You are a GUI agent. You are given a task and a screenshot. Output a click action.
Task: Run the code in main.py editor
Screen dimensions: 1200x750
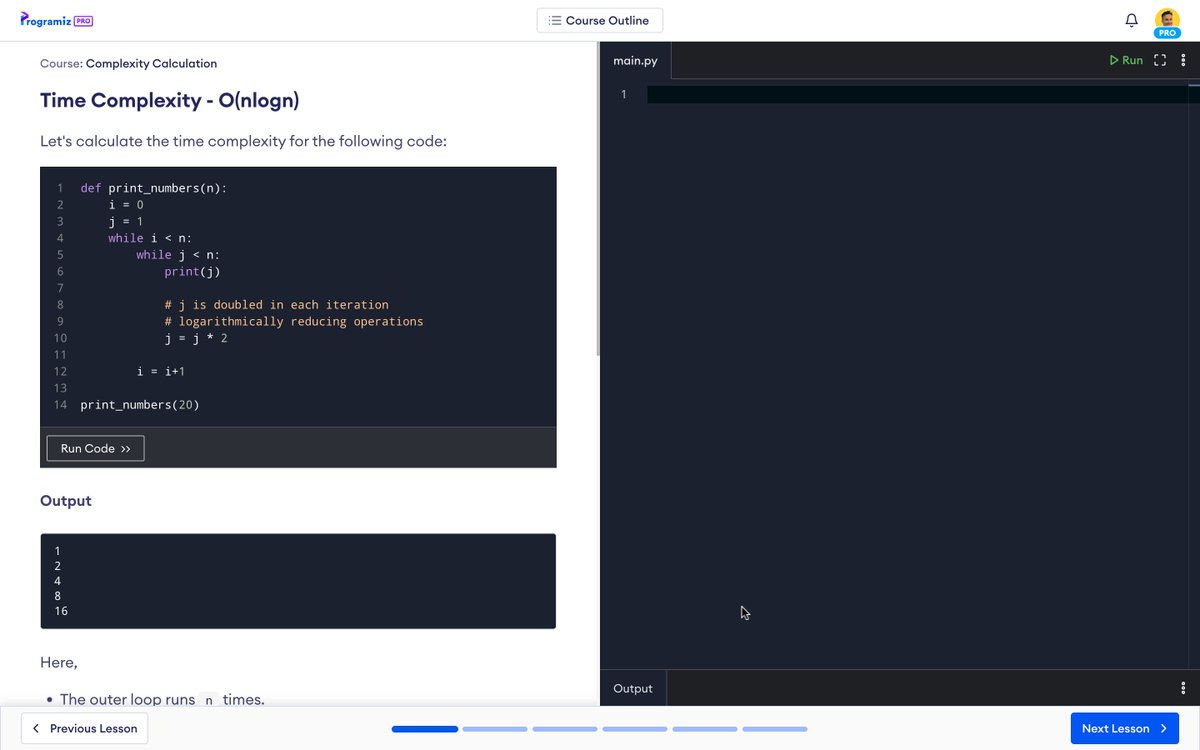coord(1126,60)
